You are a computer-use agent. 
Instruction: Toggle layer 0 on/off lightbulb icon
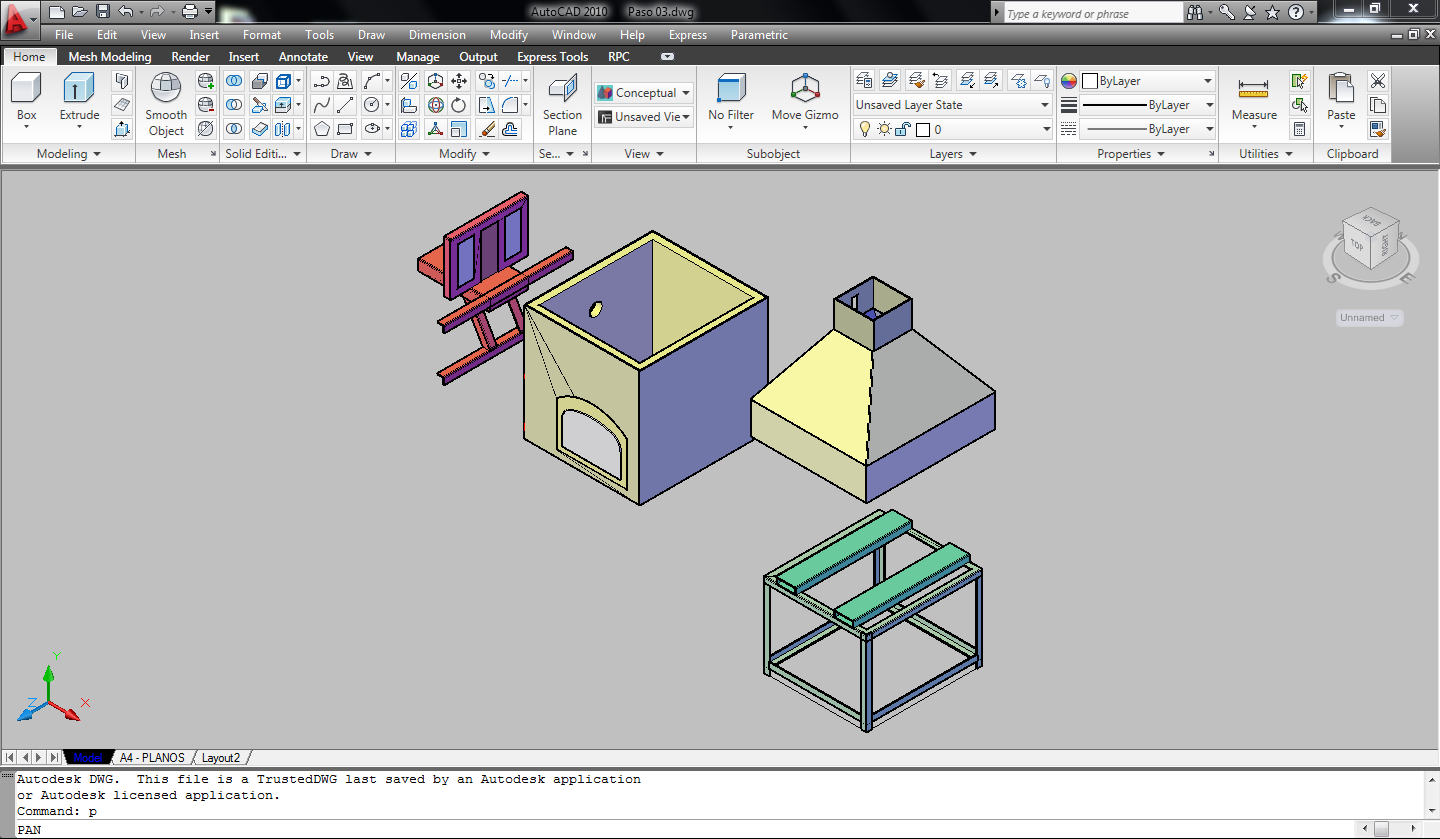pyautogui.click(x=866, y=129)
